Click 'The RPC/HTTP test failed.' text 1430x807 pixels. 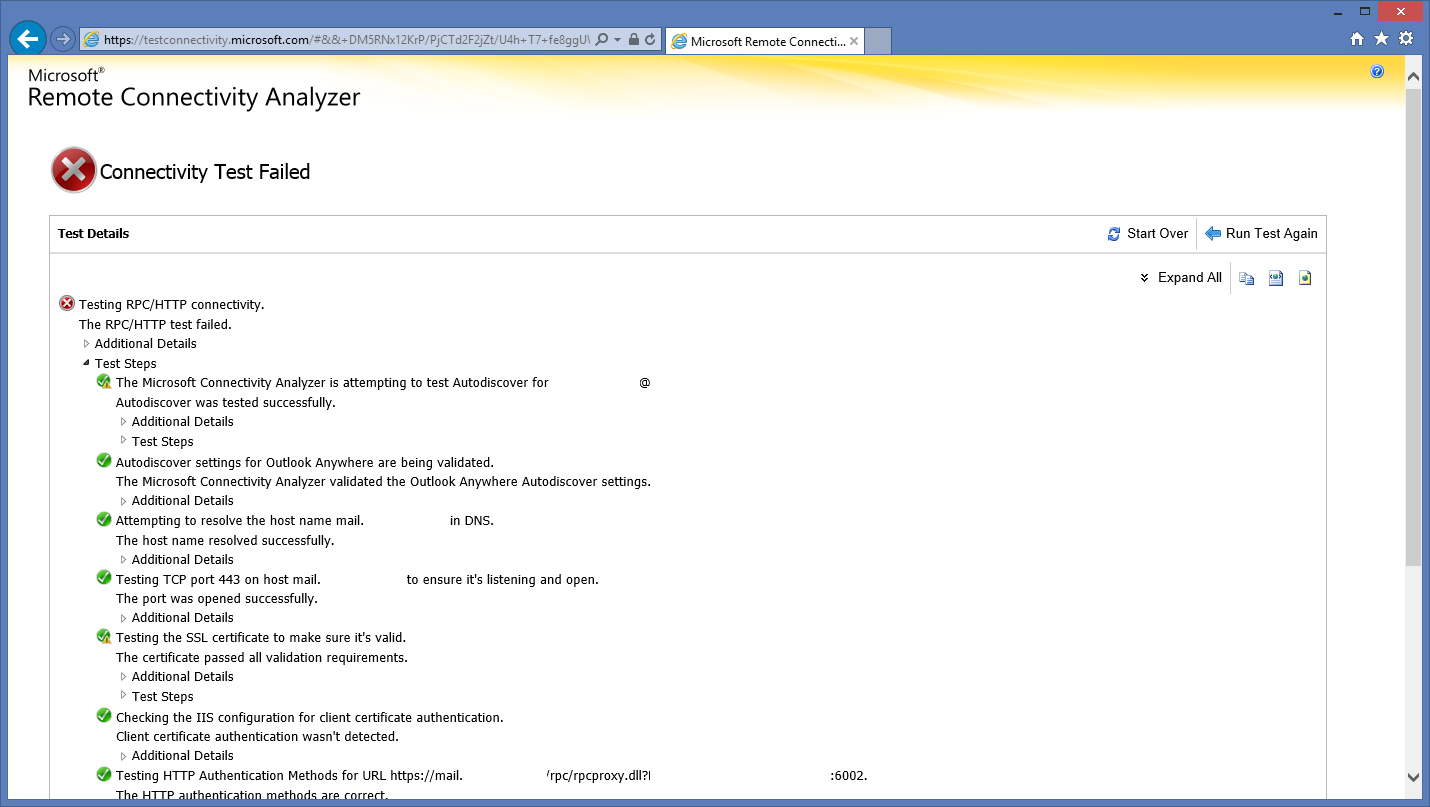point(156,324)
